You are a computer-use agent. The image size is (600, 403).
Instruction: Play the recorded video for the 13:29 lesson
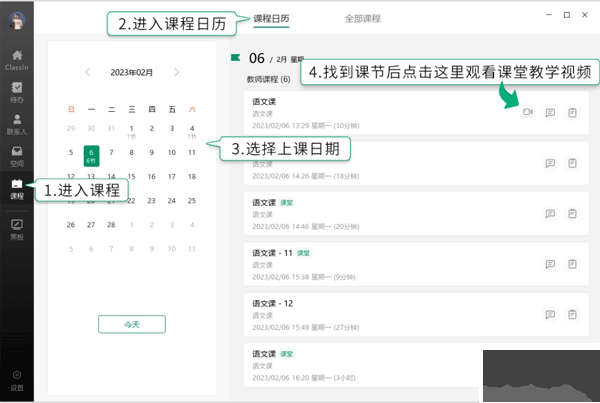pos(528,112)
